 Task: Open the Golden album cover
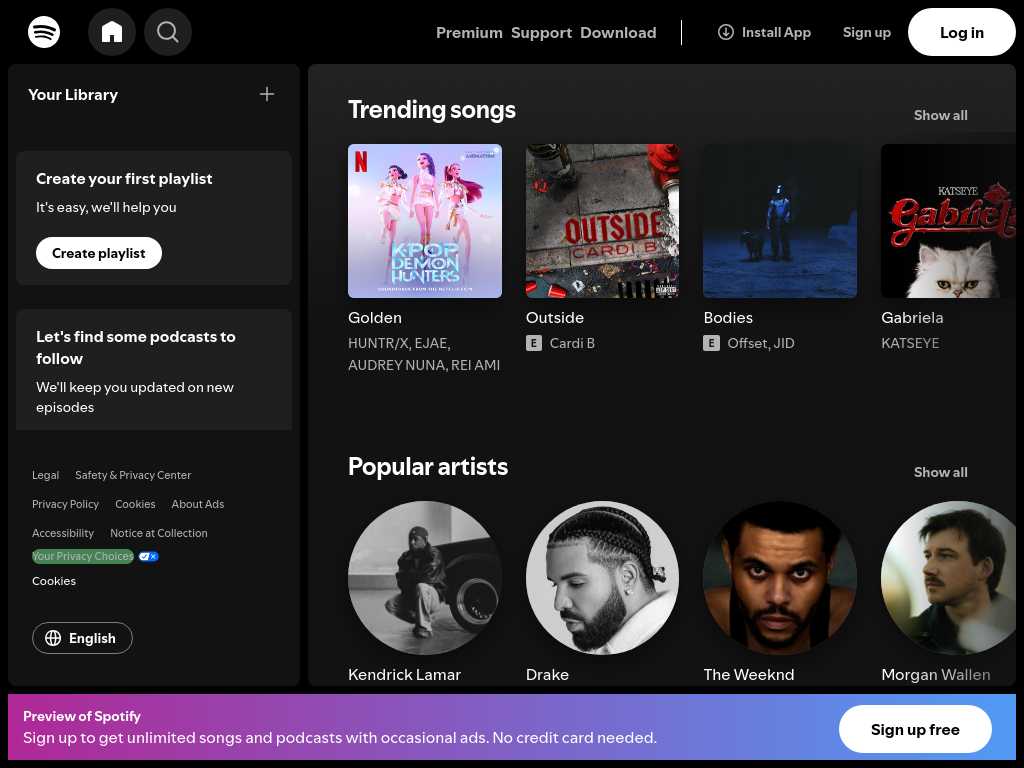coord(425,221)
